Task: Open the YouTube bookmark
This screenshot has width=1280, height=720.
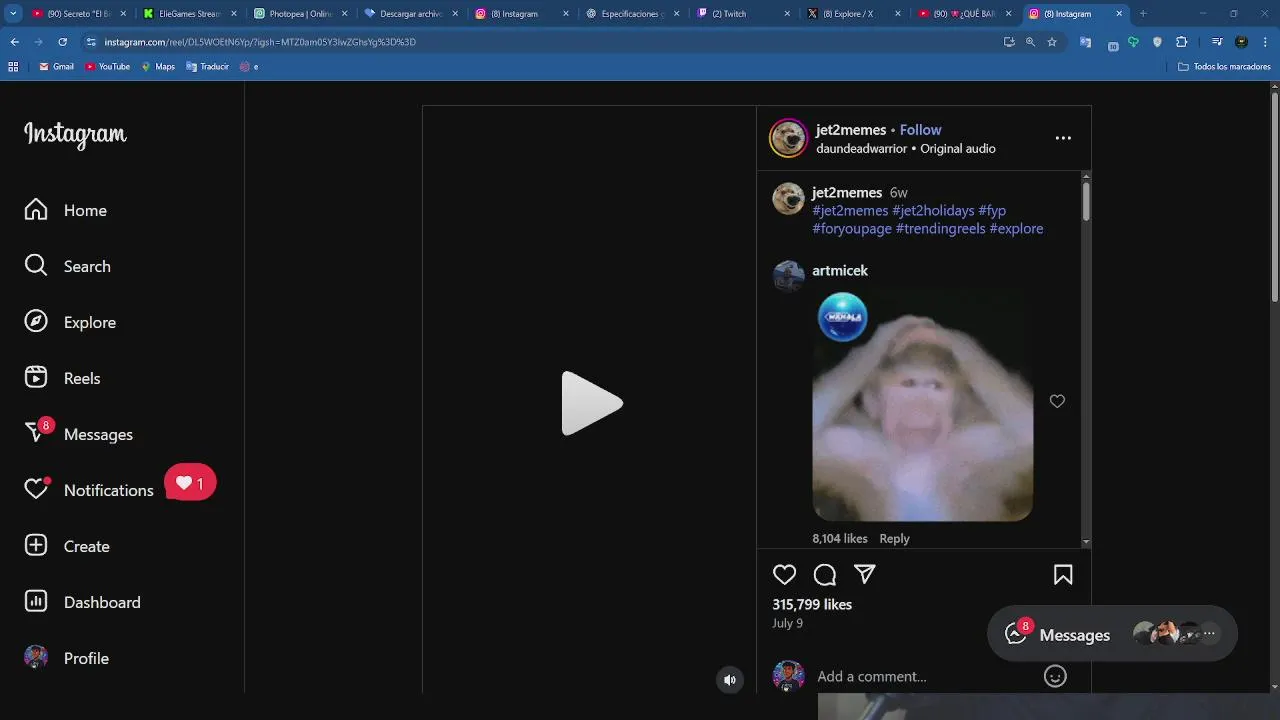Action: point(107,67)
